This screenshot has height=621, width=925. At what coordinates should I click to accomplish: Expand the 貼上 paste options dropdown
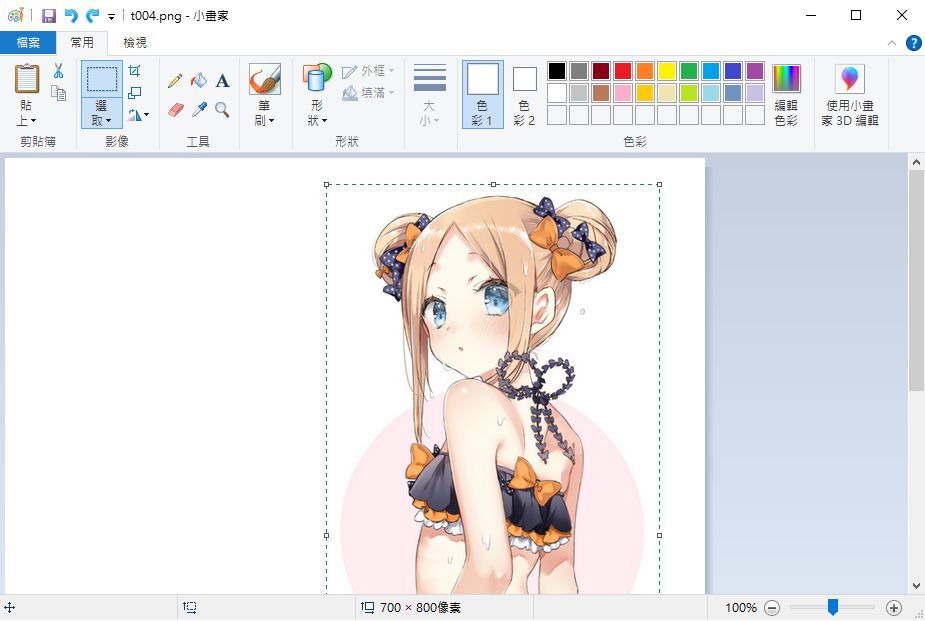27,113
